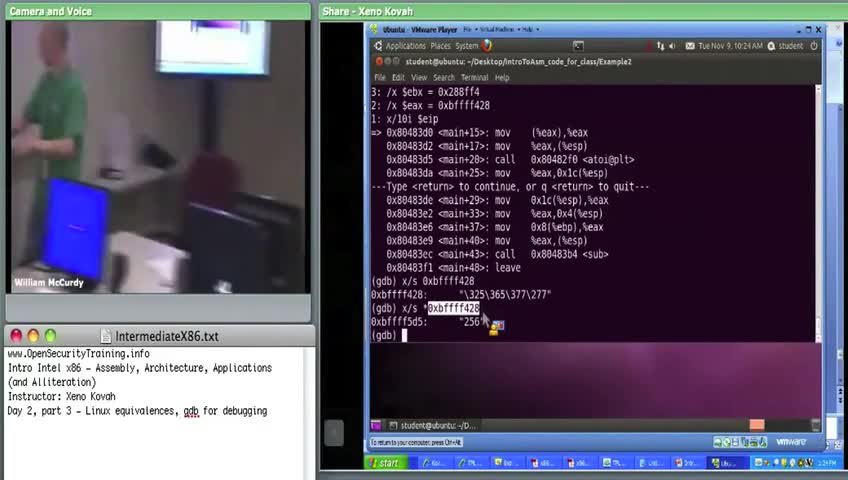The image size is (848, 480).
Task: Click the www.OpenSecurityTraining.info text line
Action: coord(78,354)
